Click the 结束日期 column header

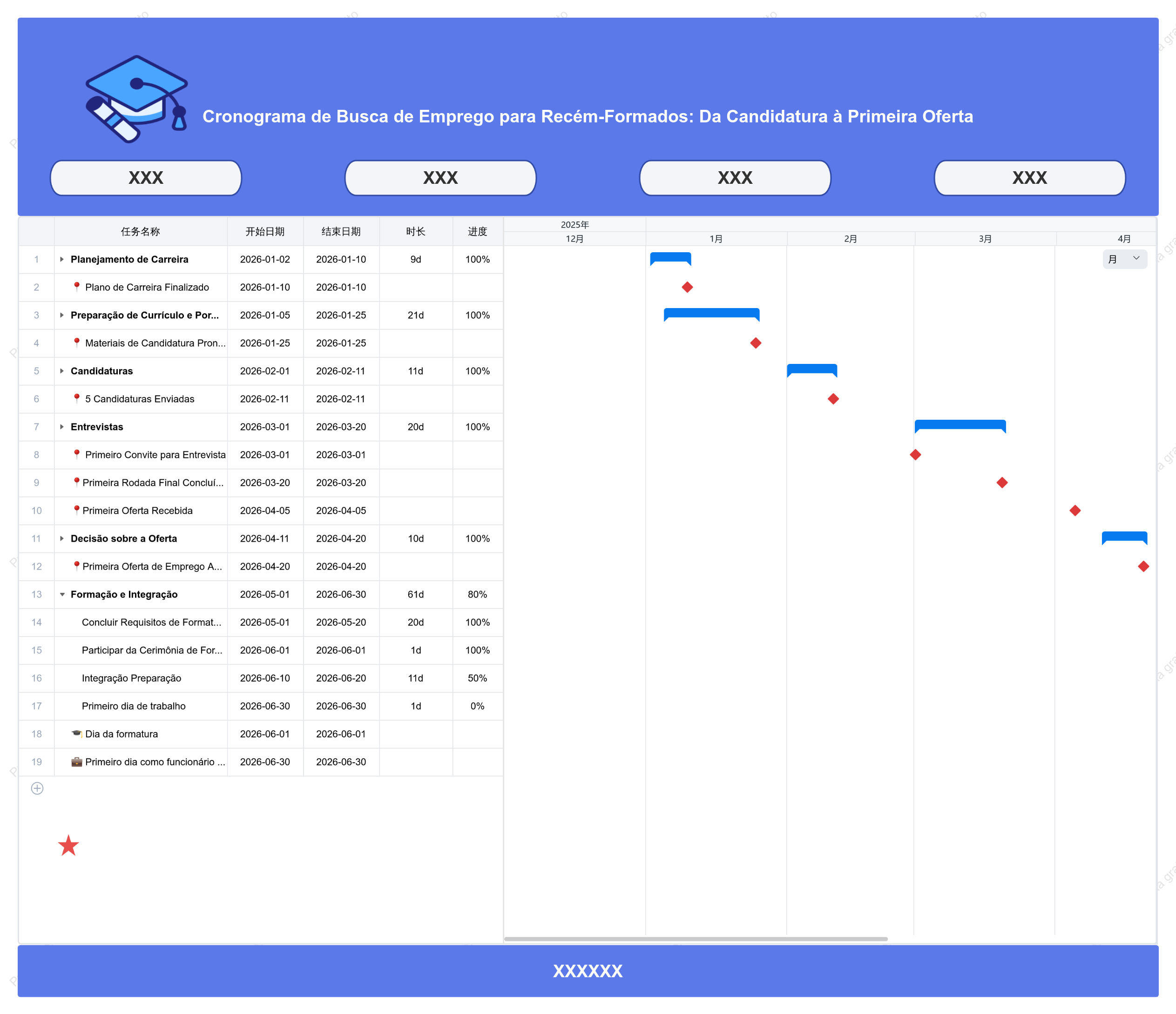click(341, 231)
